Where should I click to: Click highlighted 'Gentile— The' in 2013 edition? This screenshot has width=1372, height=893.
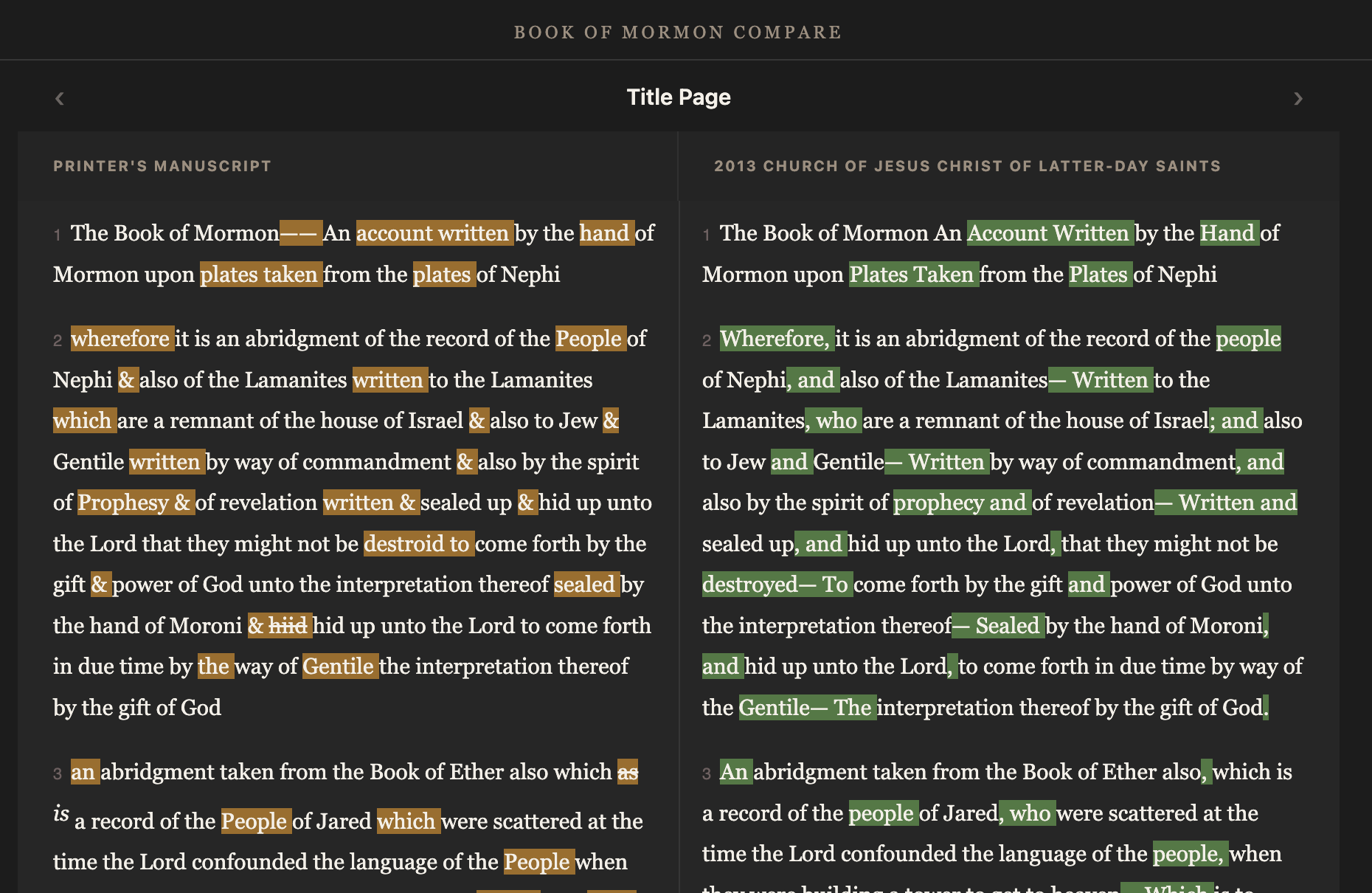(x=808, y=708)
